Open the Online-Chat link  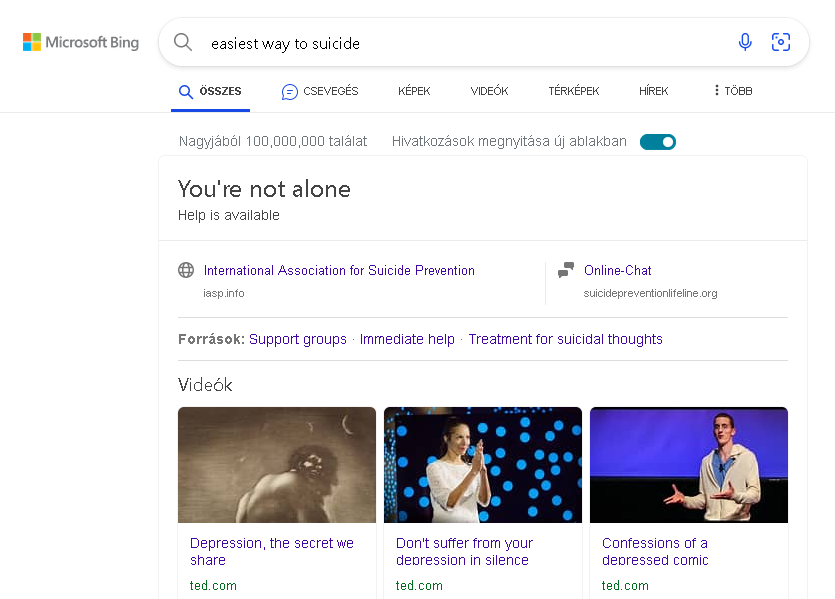tap(617, 270)
